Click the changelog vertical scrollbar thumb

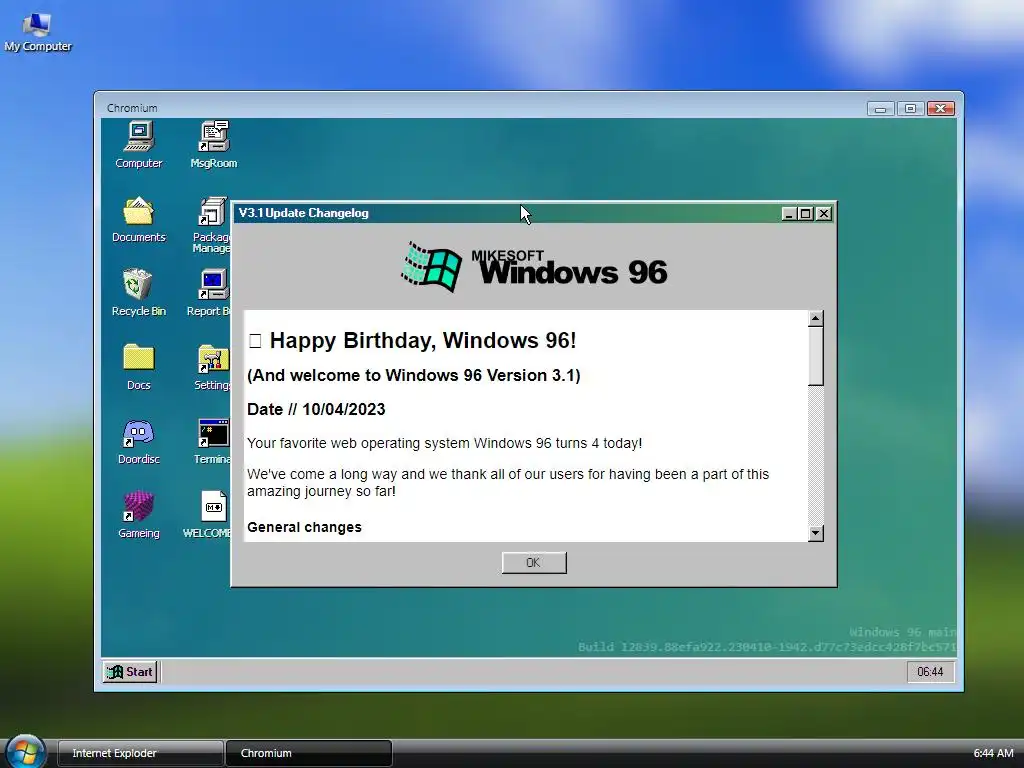[815, 356]
